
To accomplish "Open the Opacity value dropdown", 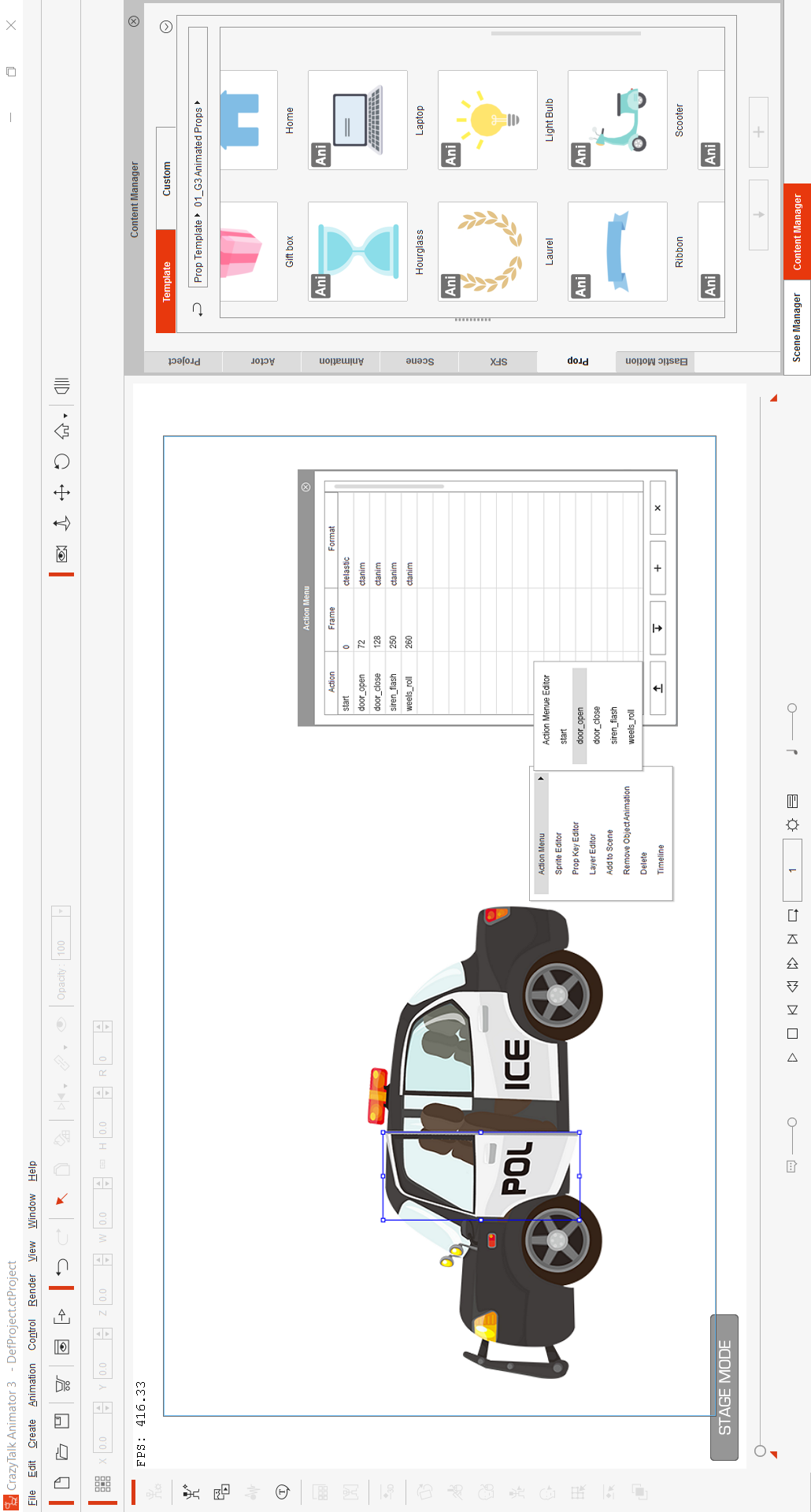I will pyautogui.click(x=60, y=911).
